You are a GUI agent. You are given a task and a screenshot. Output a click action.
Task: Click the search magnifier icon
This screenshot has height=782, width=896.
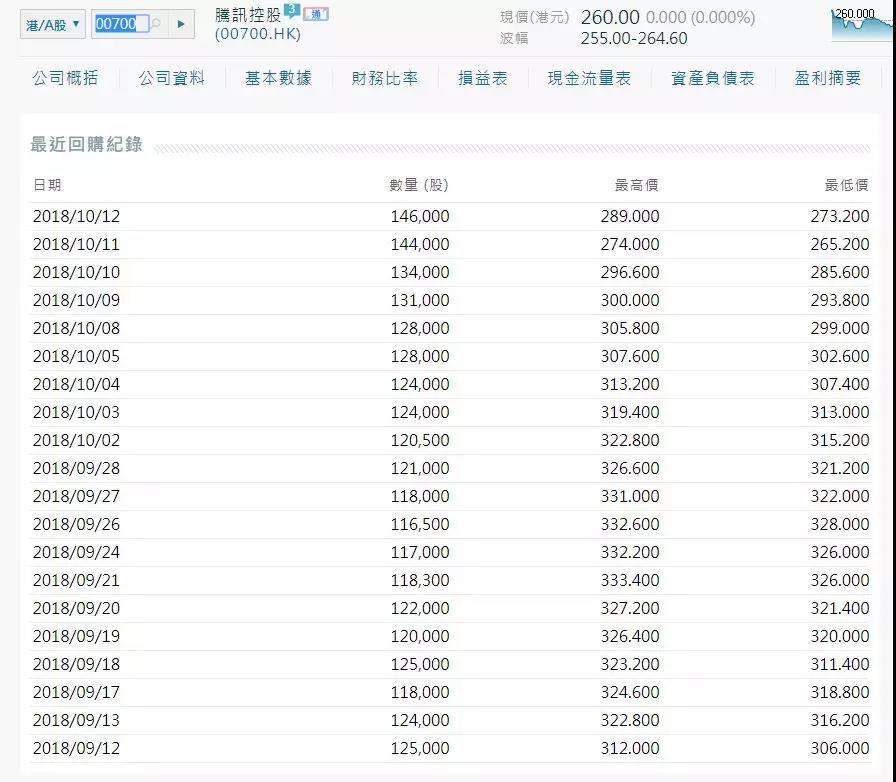pos(156,24)
